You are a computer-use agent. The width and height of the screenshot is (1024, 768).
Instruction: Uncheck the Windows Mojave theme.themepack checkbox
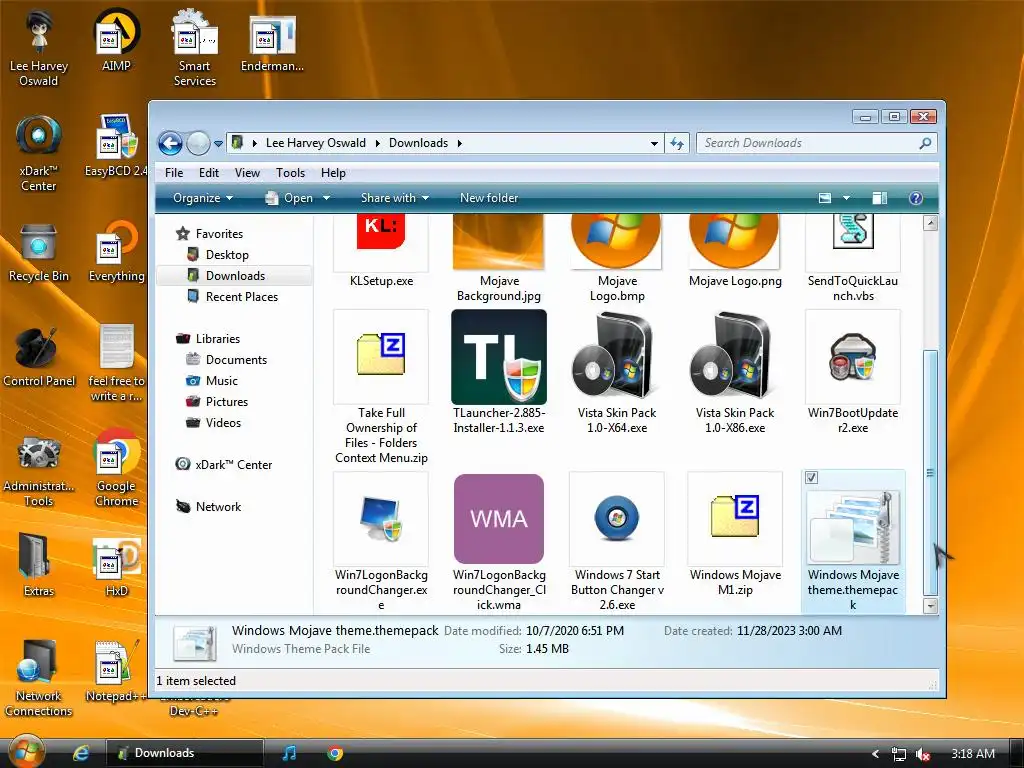coord(811,477)
